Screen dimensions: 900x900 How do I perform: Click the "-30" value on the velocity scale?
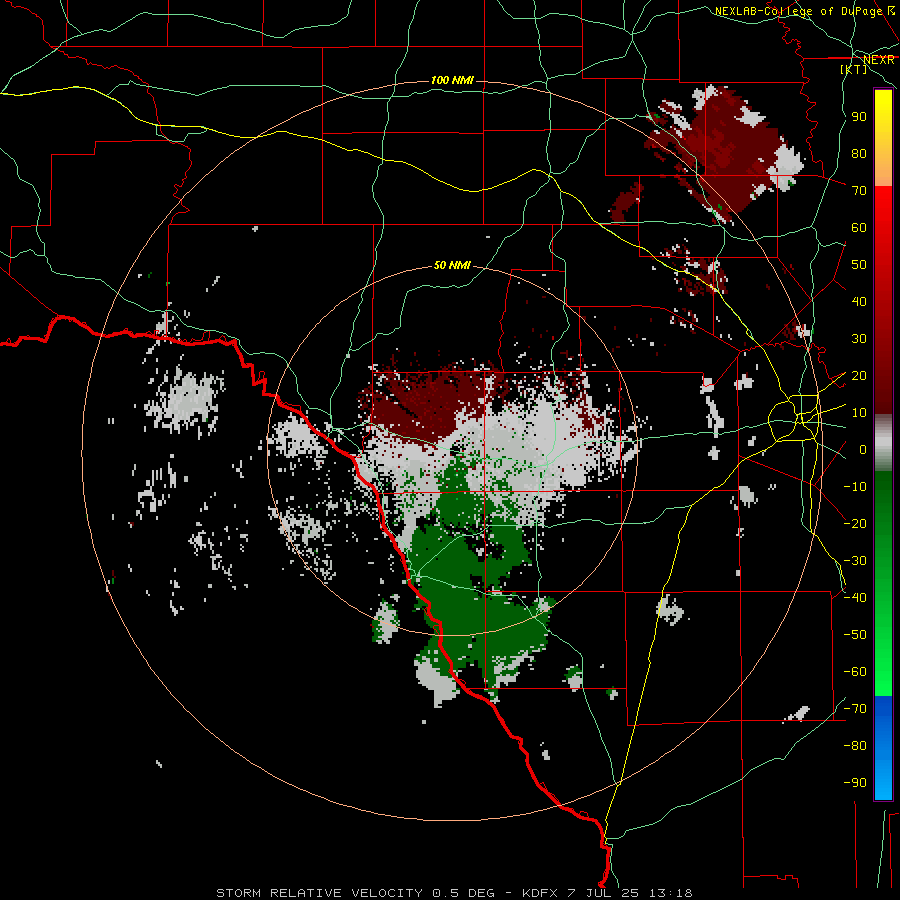(855, 561)
